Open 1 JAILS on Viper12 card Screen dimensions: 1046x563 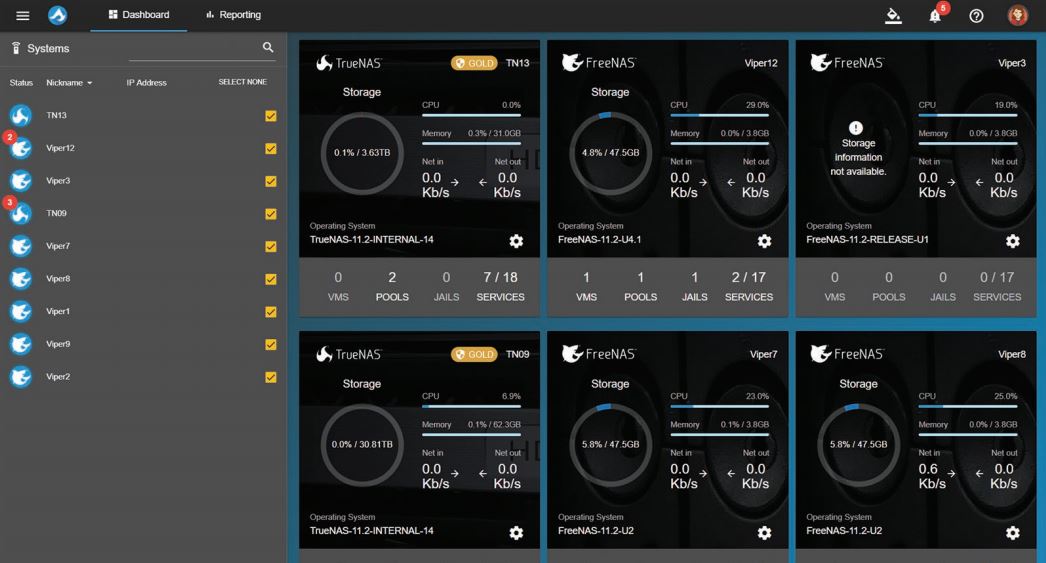(694, 286)
